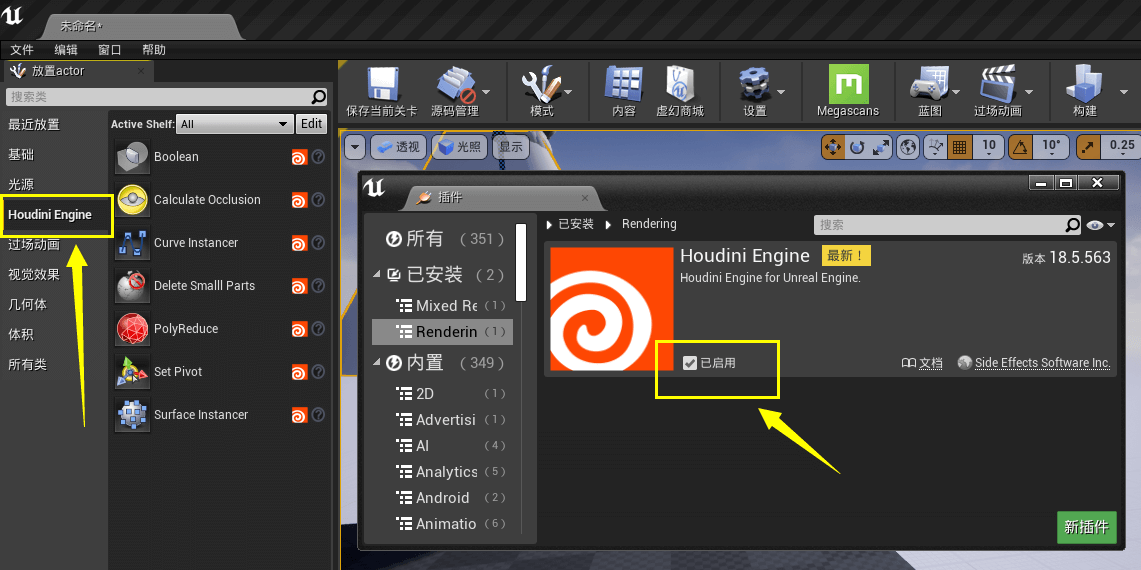Click the search magnifier in Place Actors panel

(x=319, y=97)
